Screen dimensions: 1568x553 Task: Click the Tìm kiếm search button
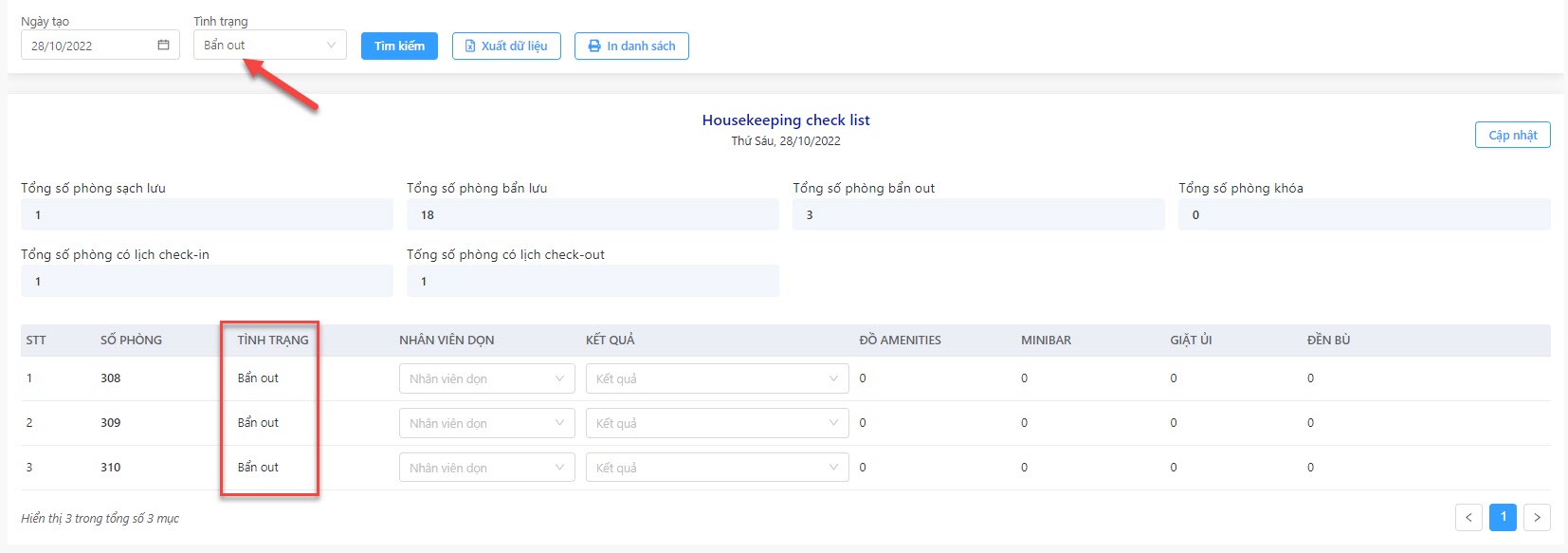(x=399, y=46)
